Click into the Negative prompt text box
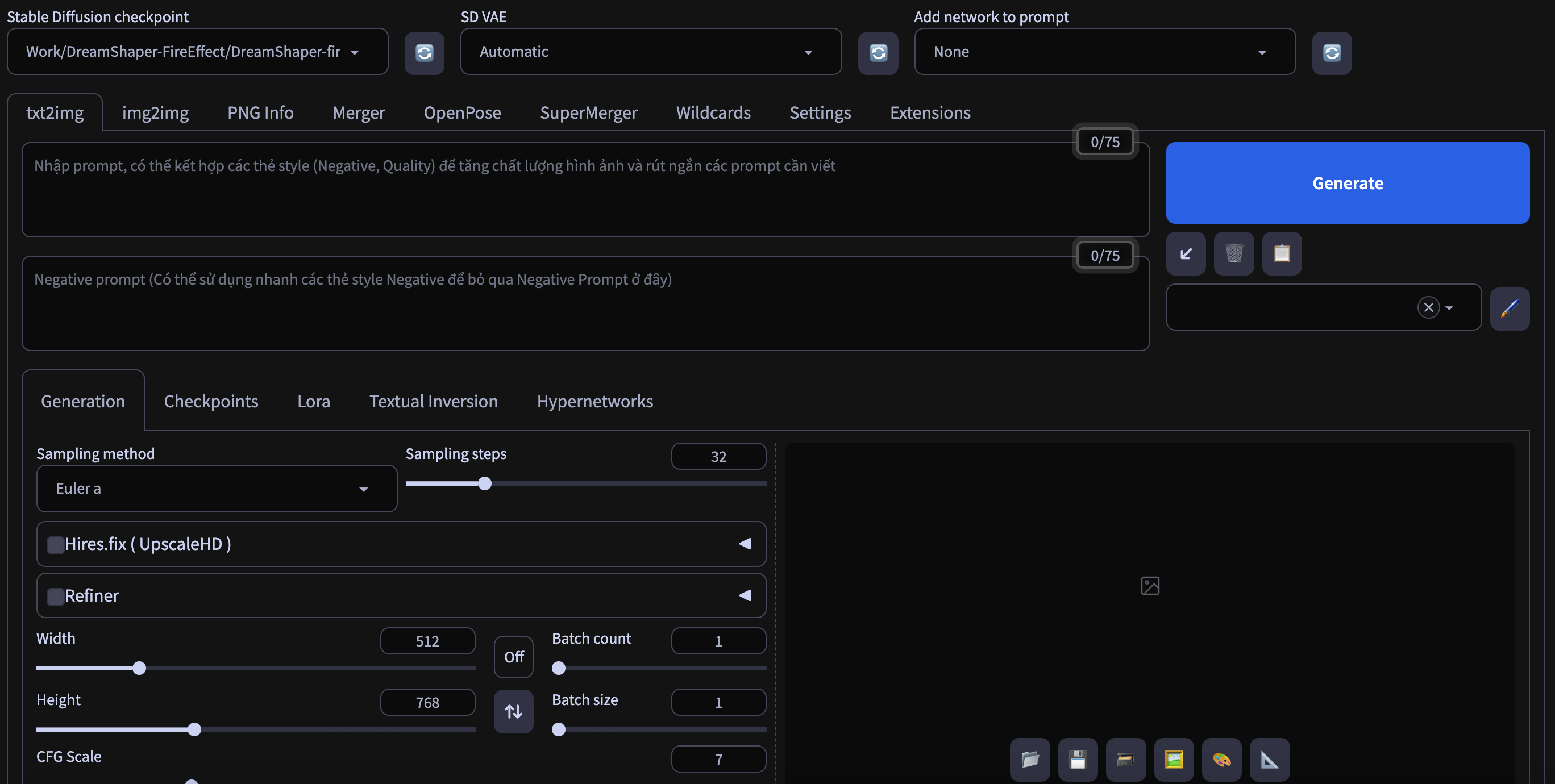The width and height of the screenshot is (1555, 784). (x=585, y=305)
